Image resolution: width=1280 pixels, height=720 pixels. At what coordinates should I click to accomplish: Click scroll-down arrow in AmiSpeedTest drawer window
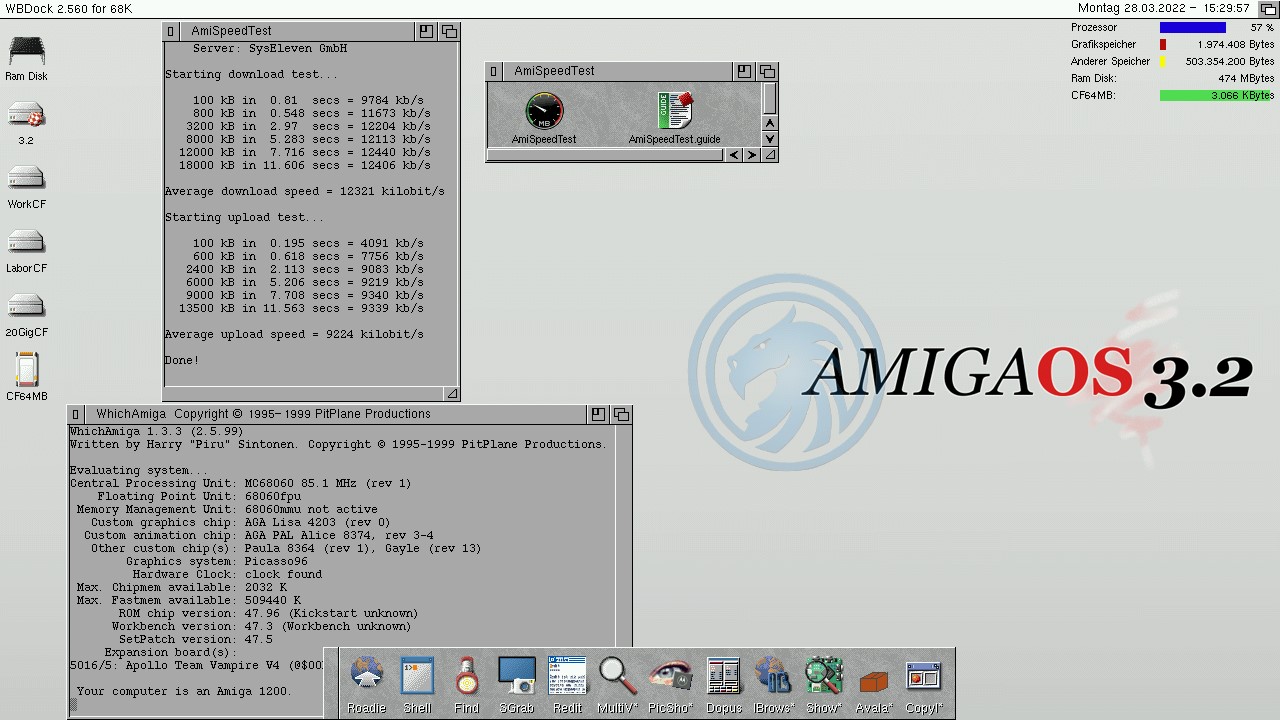click(769, 139)
